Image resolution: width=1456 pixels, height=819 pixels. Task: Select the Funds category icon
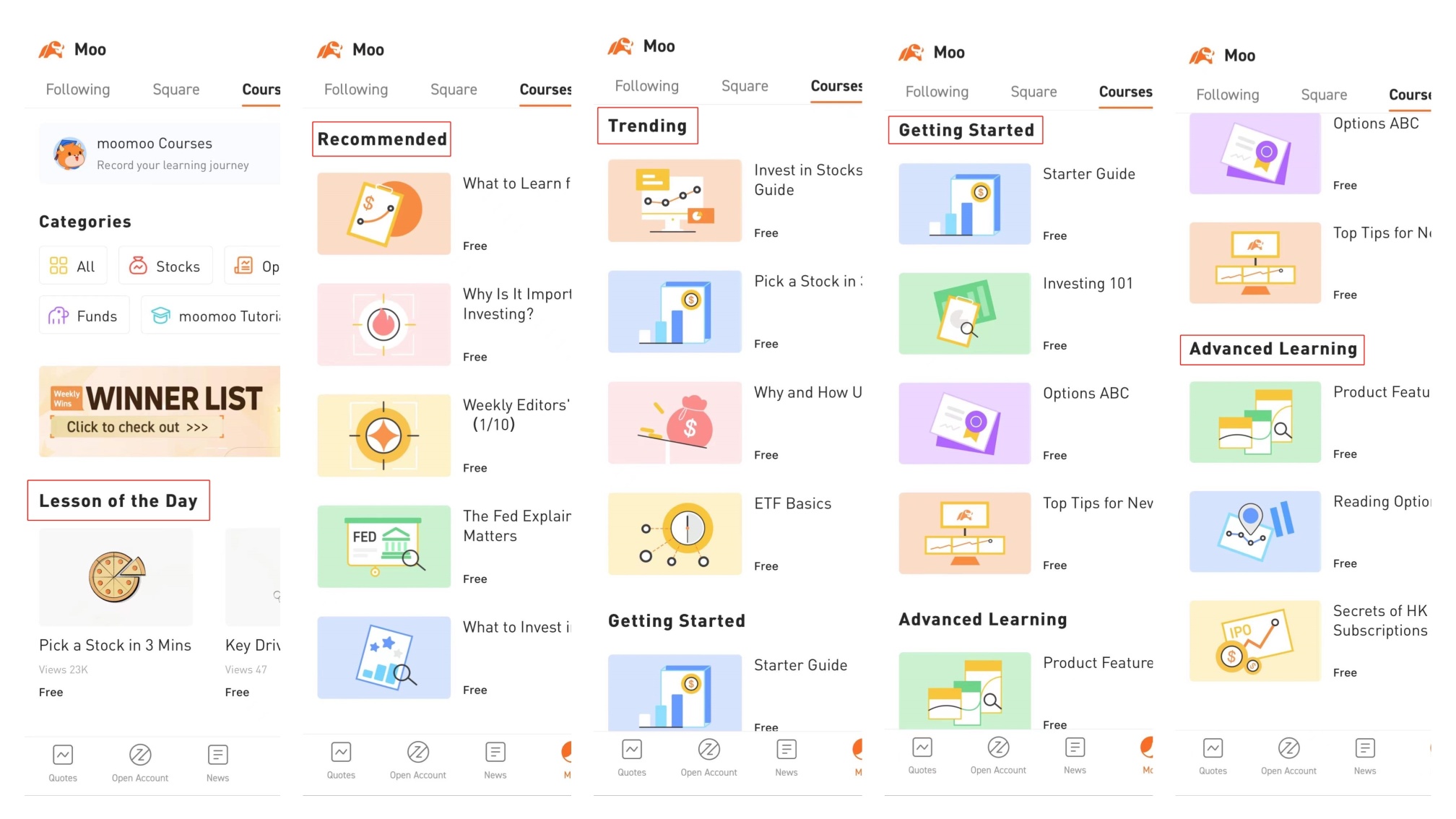[x=58, y=315]
